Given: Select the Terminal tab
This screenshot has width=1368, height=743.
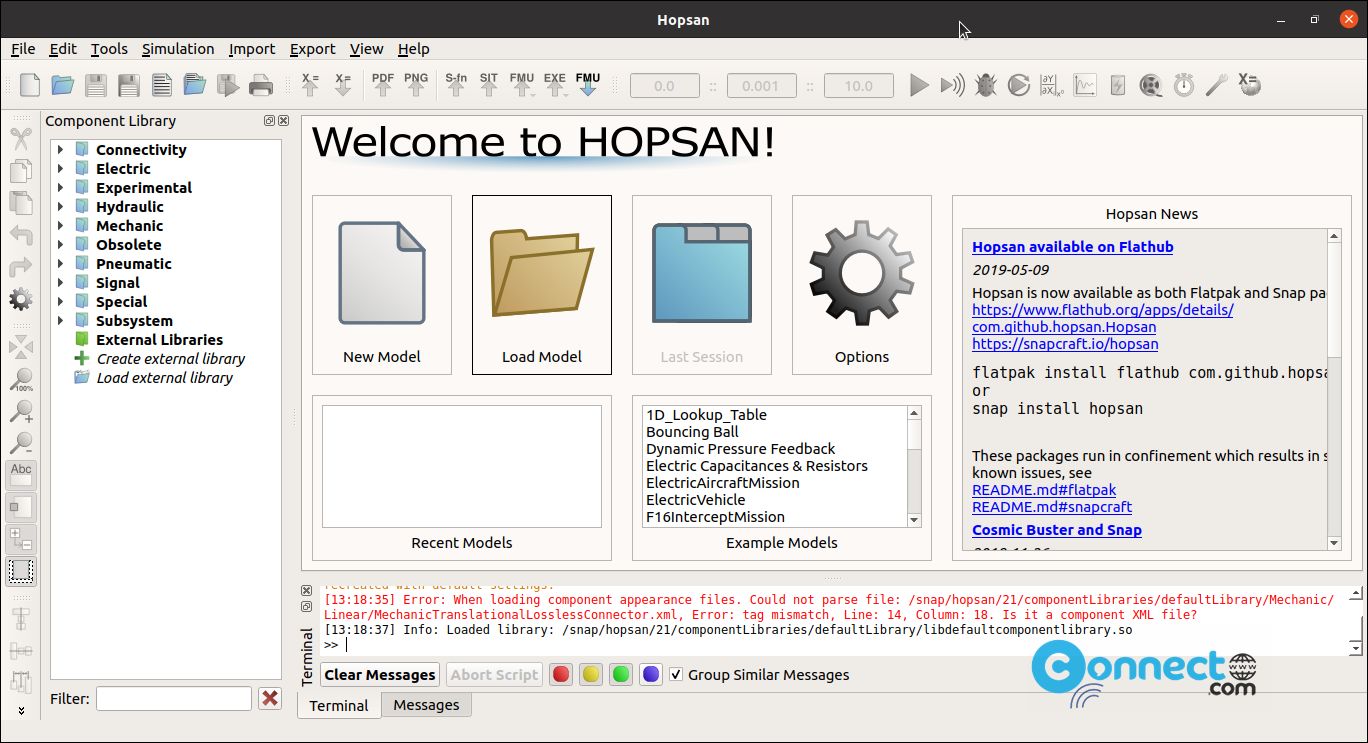Looking at the screenshot, I should tap(339, 705).
